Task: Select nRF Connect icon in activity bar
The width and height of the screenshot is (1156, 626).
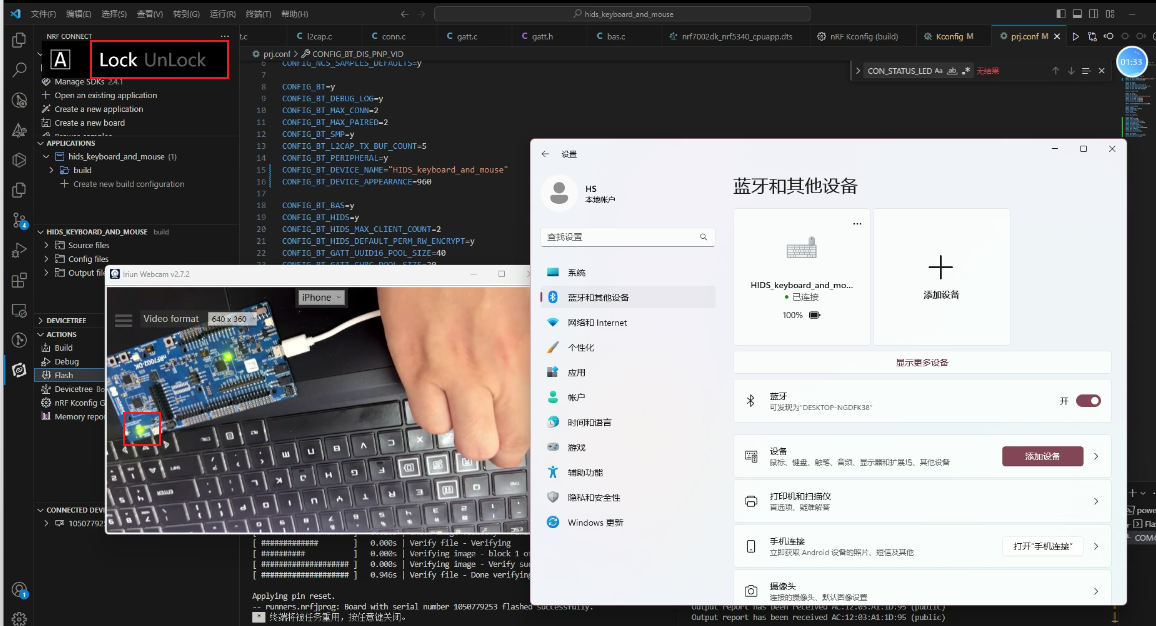Action: point(19,370)
